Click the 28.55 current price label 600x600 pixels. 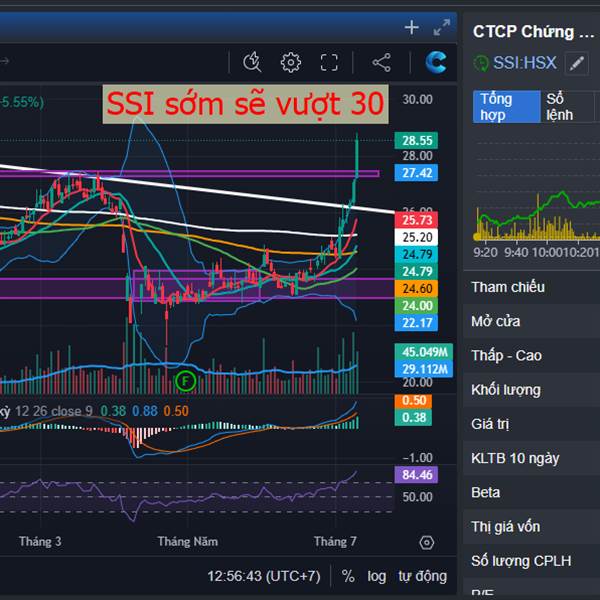click(x=416, y=140)
